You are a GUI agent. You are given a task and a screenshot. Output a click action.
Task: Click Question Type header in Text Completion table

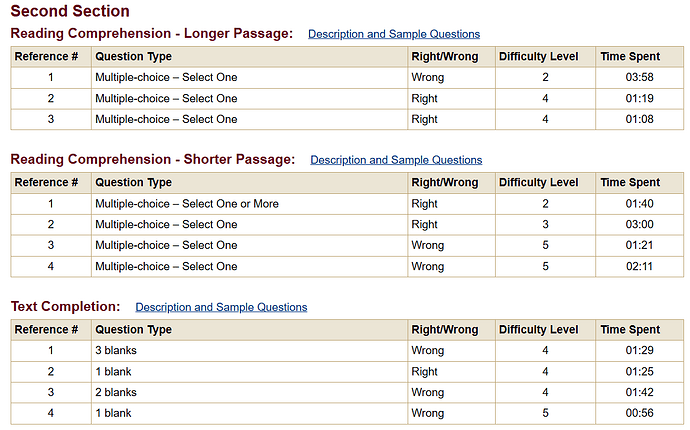(250, 330)
